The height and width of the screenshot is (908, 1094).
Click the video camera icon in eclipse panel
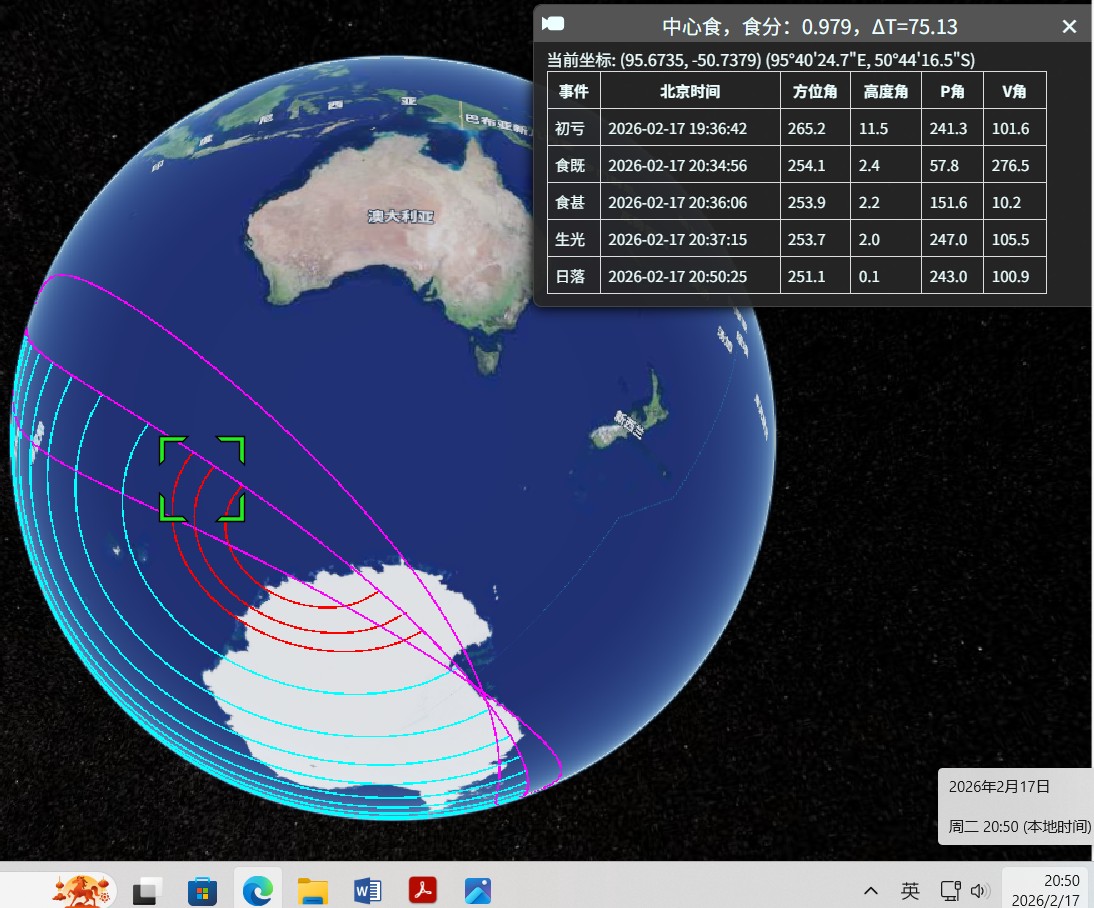pyautogui.click(x=555, y=24)
